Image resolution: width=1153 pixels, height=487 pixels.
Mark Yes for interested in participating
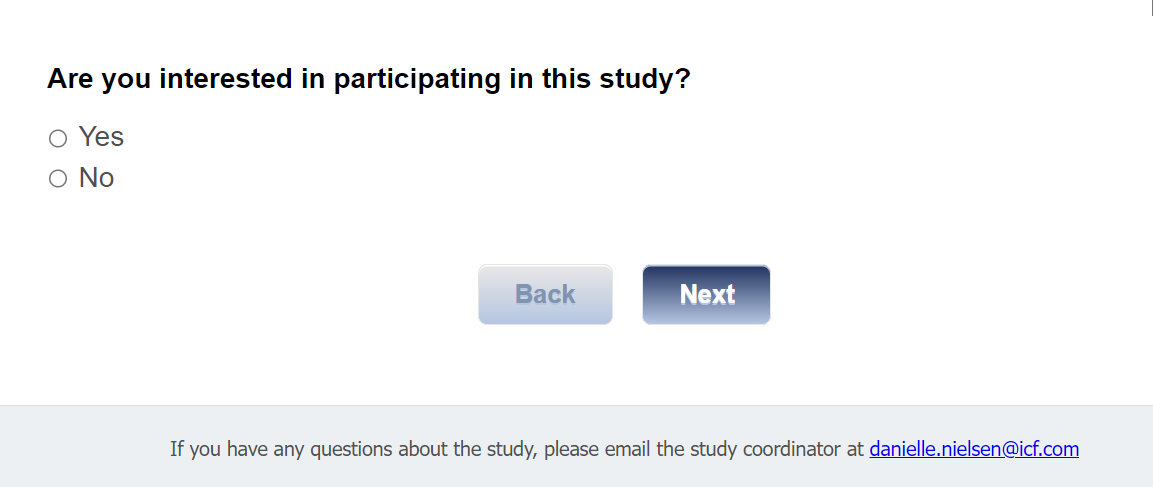click(x=58, y=138)
